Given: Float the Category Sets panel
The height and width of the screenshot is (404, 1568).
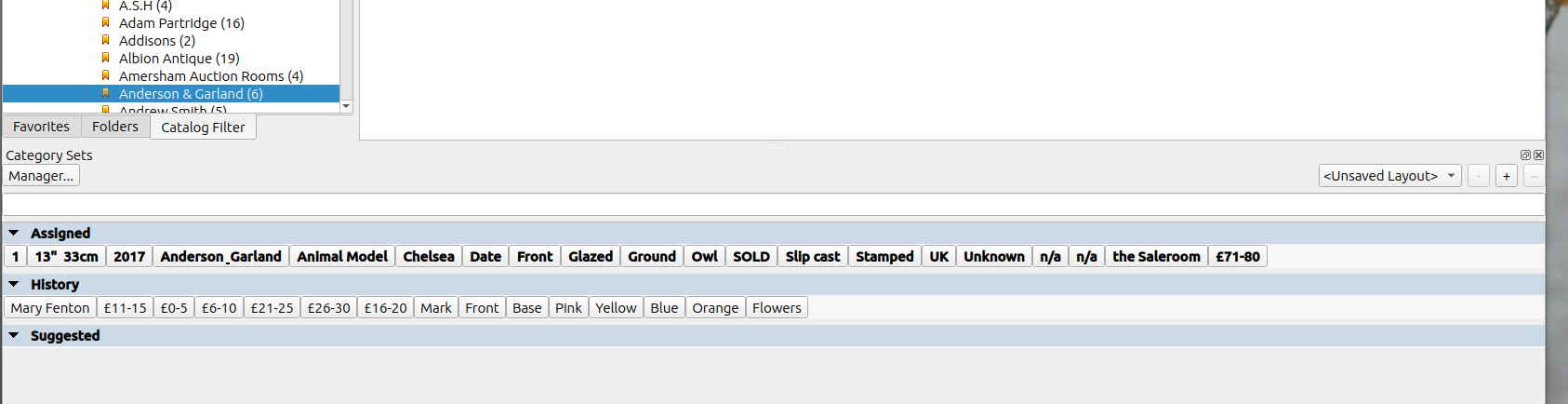Looking at the screenshot, I should tap(1525, 155).
